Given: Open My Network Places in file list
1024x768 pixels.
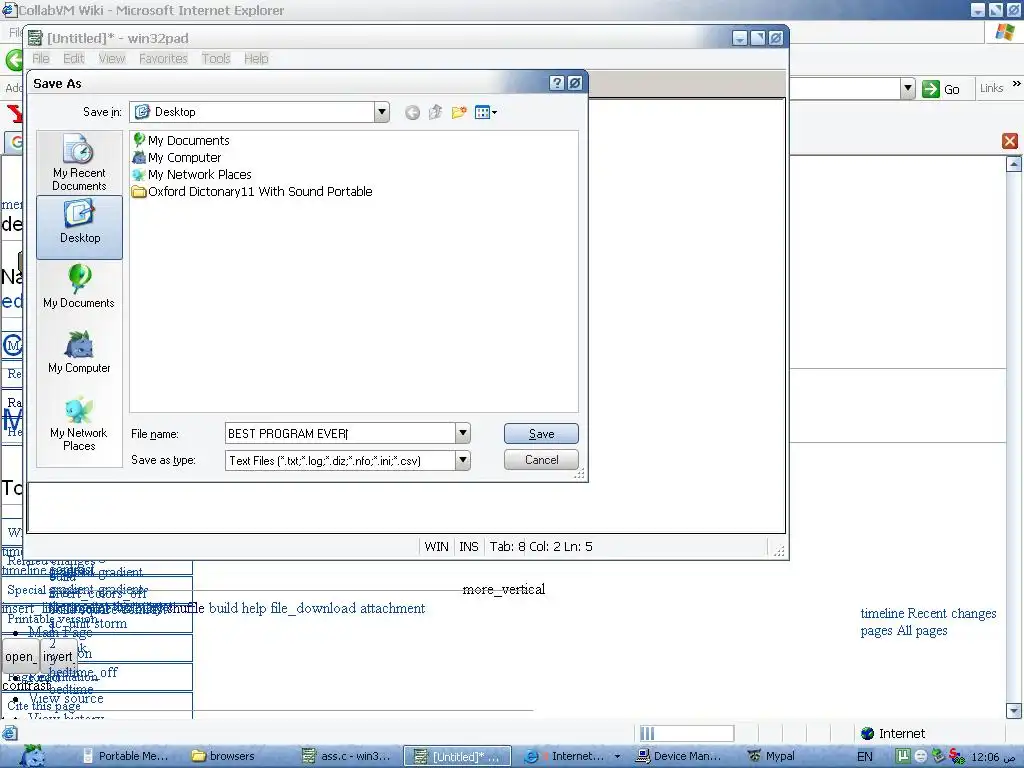Looking at the screenshot, I should click(192, 174).
